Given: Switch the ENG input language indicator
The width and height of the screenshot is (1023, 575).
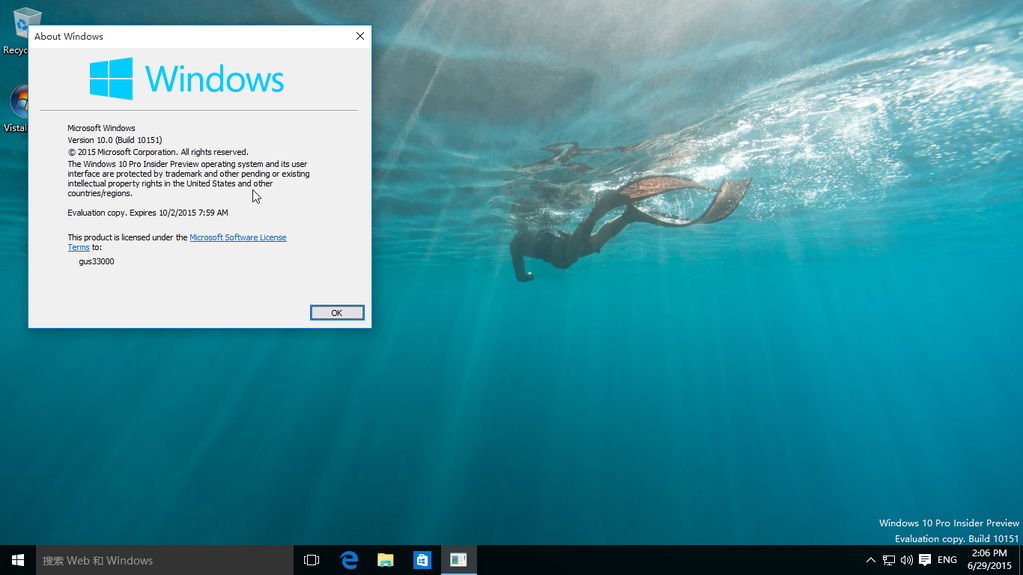Looking at the screenshot, I should pyautogui.click(x=947, y=560).
